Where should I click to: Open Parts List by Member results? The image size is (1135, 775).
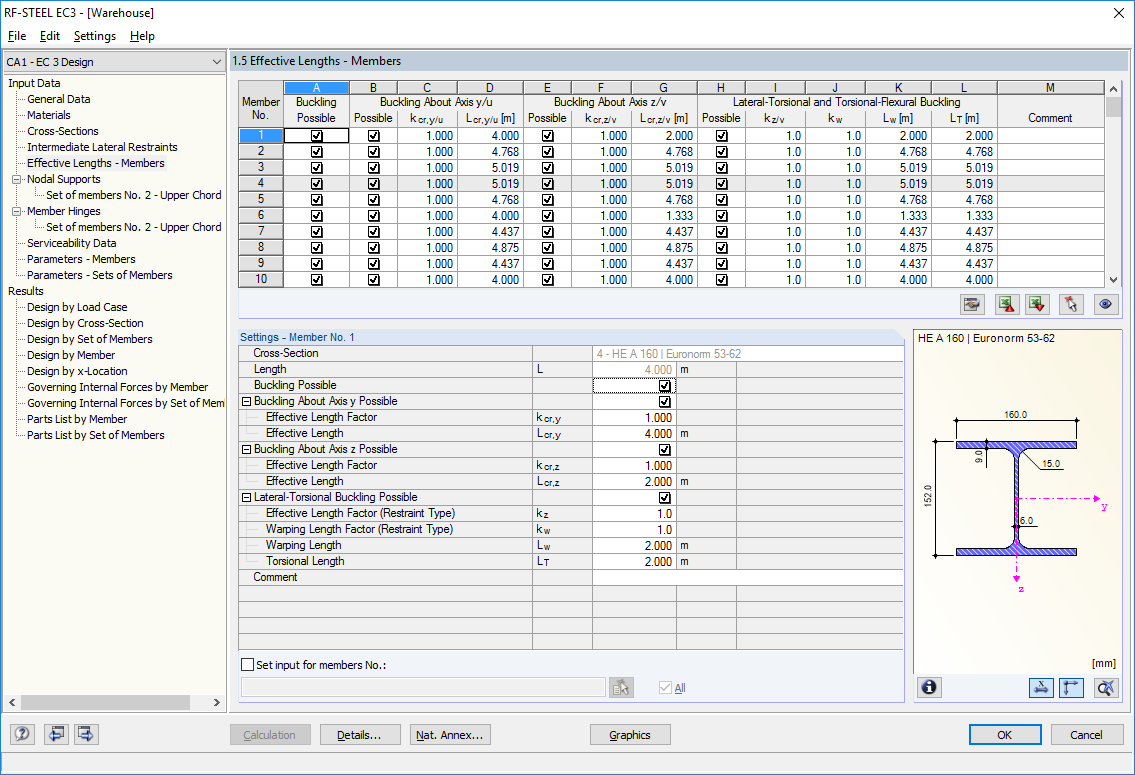[x=77, y=419]
